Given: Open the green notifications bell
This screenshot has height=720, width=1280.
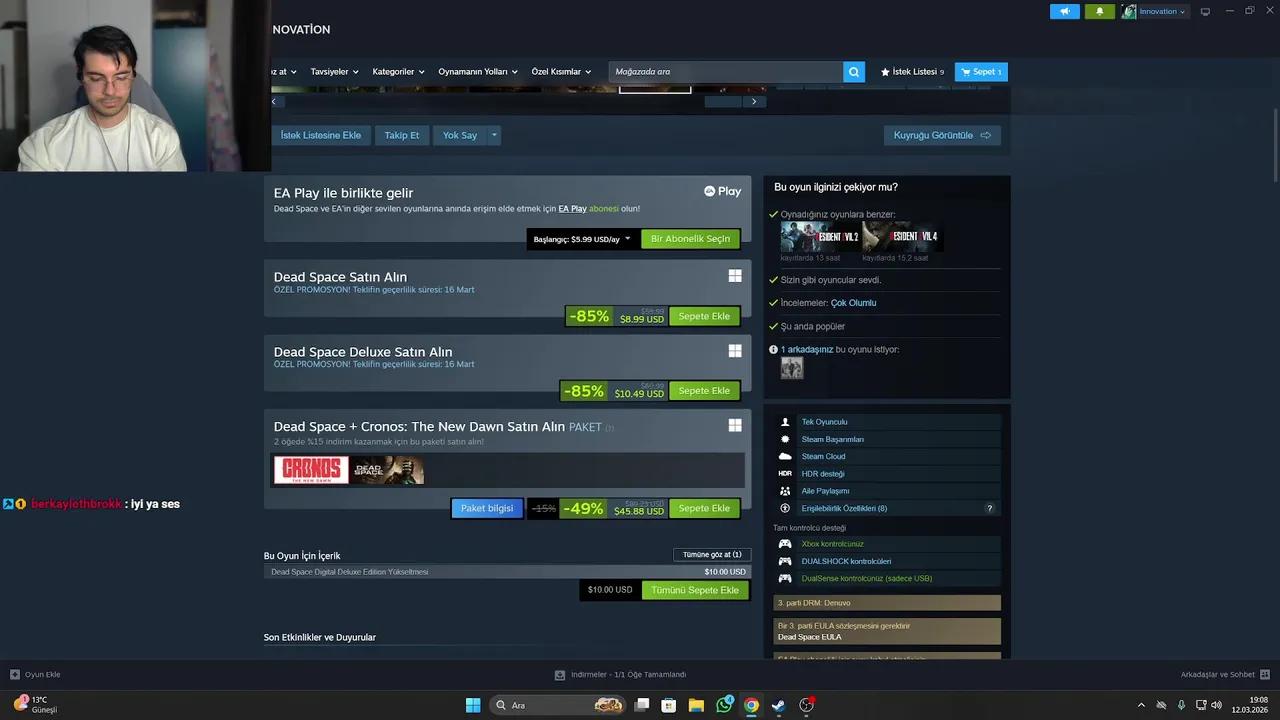Looking at the screenshot, I should (1099, 11).
